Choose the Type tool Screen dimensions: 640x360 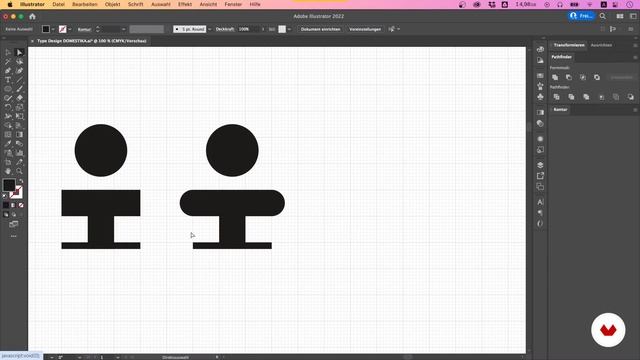(8, 80)
